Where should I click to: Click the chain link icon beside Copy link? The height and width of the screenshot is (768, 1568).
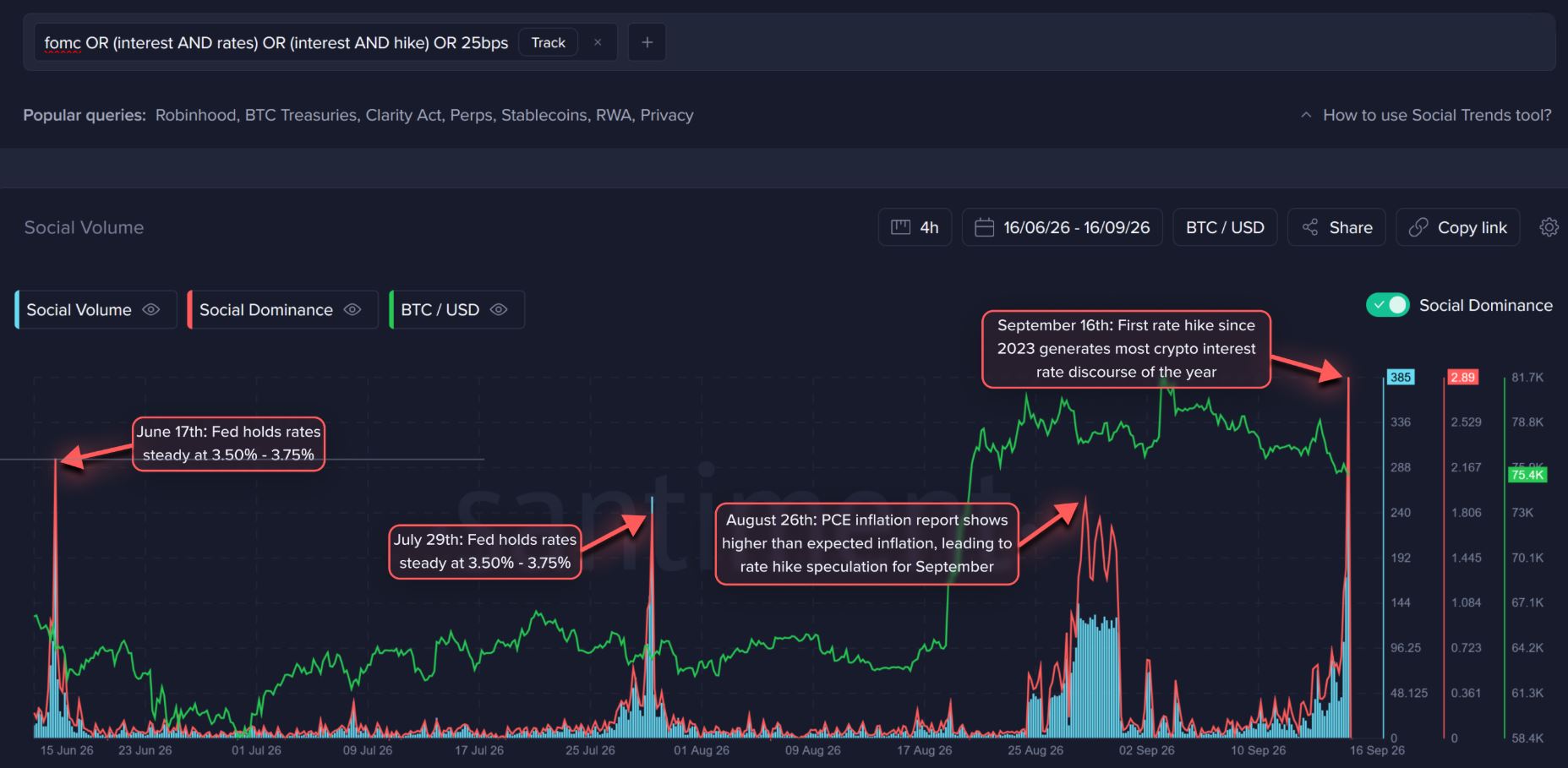pos(1418,227)
